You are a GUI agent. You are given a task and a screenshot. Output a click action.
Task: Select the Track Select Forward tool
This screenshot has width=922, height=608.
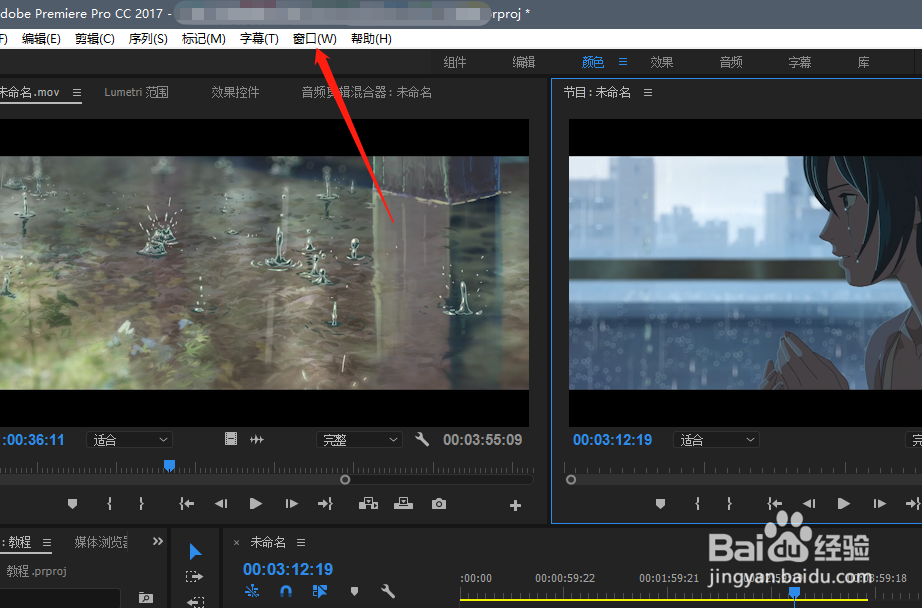click(194, 577)
